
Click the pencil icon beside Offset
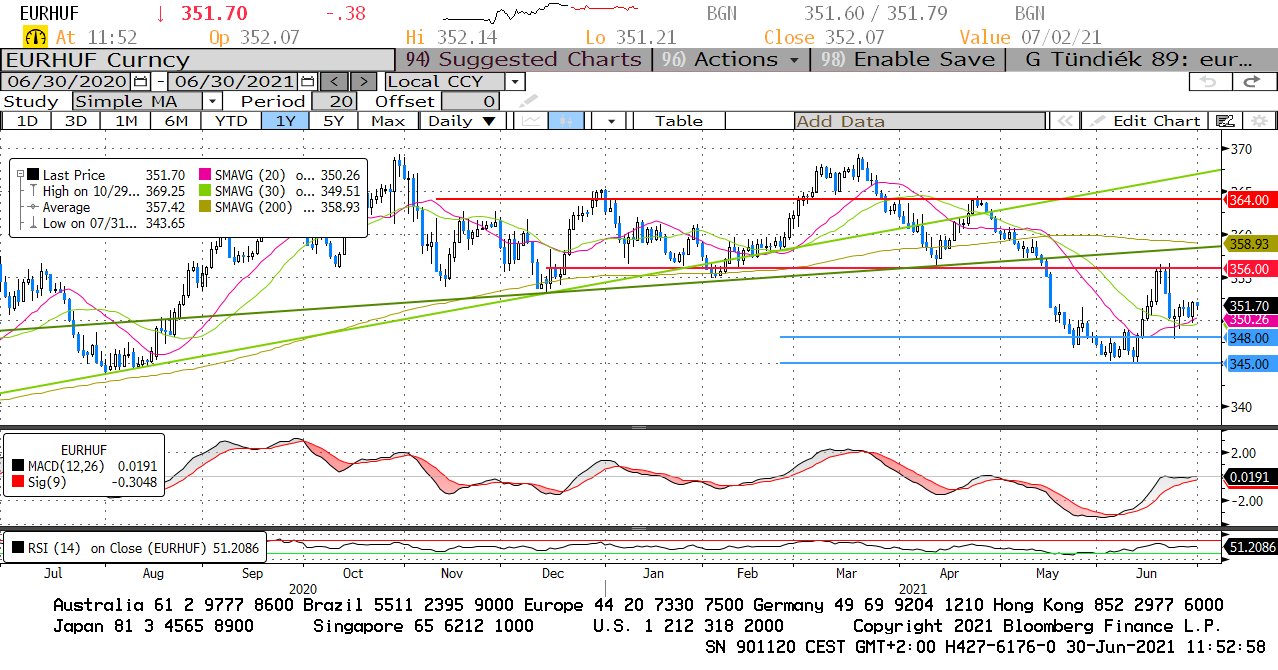[x=528, y=101]
